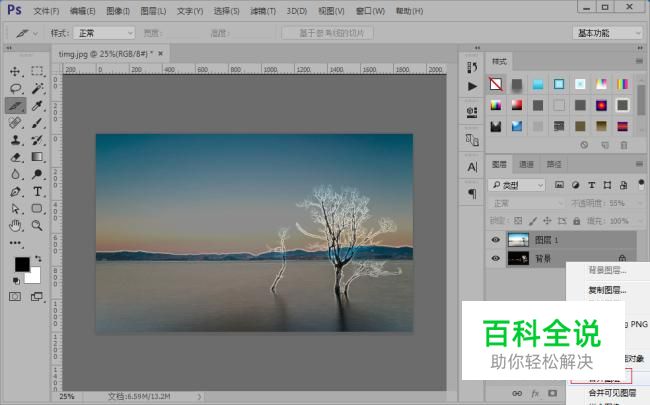Click the link layers chain icon

point(517,393)
